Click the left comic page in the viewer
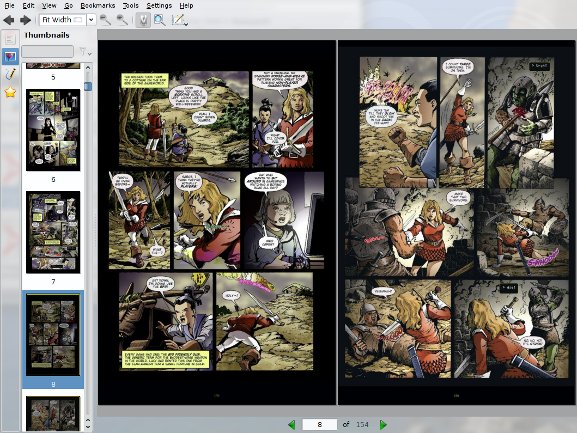The width and height of the screenshot is (577, 433). (x=217, y=222)
